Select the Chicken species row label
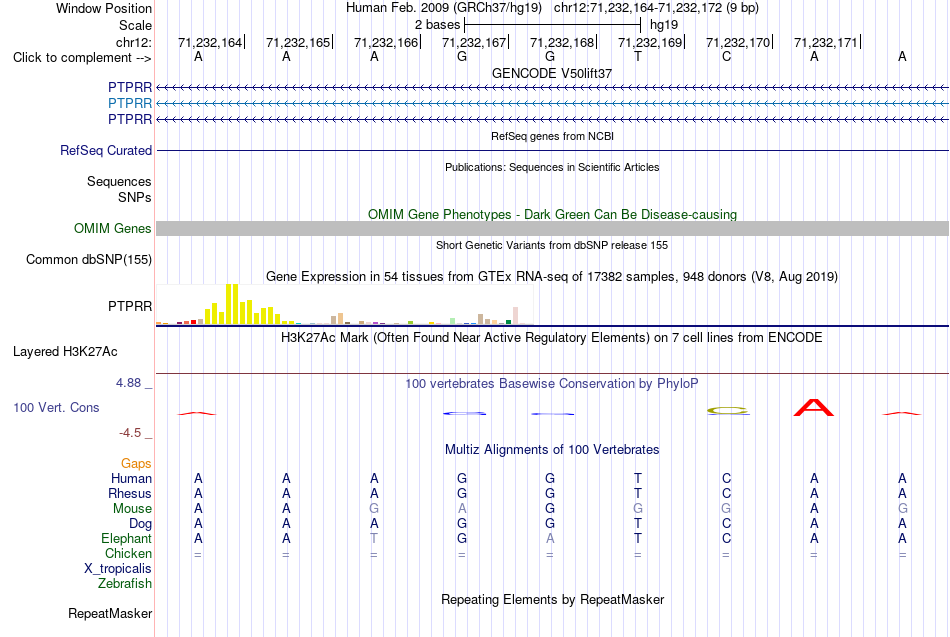 pyautogui.click(x=128, y=553)
